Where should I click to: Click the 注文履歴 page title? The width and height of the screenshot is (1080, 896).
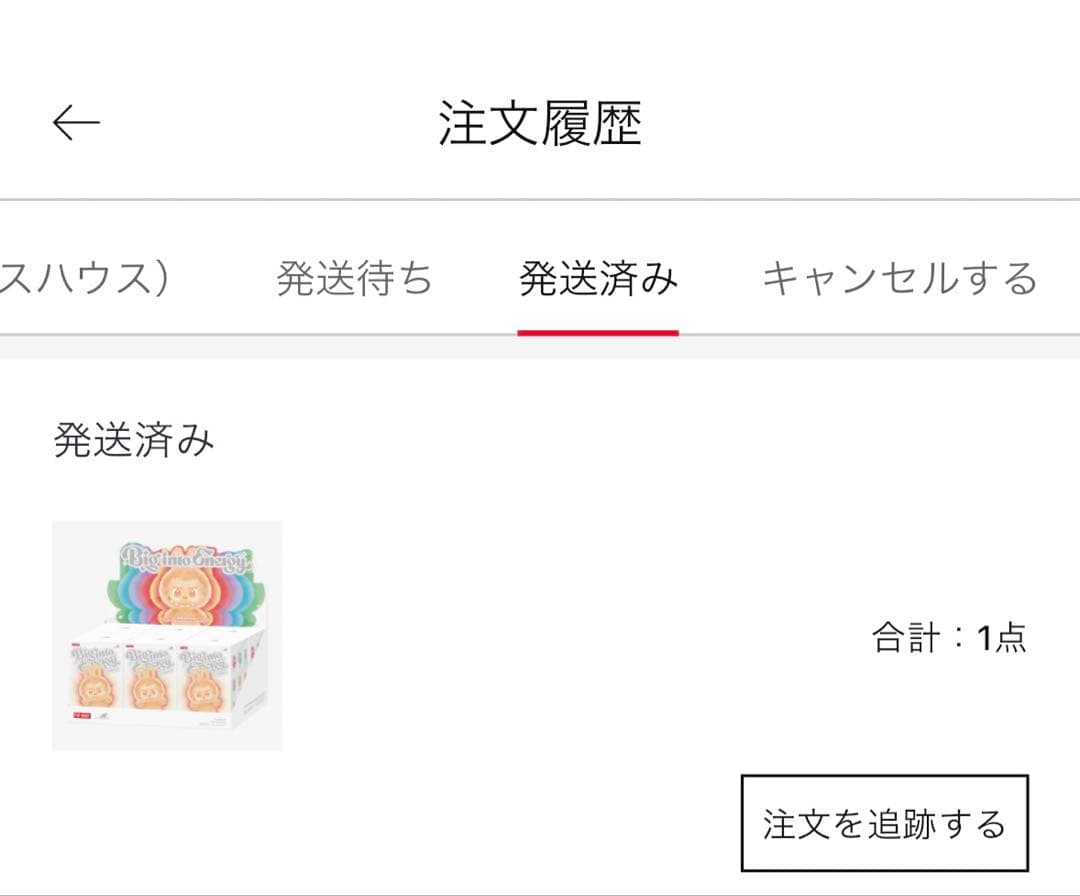point(540,120)
